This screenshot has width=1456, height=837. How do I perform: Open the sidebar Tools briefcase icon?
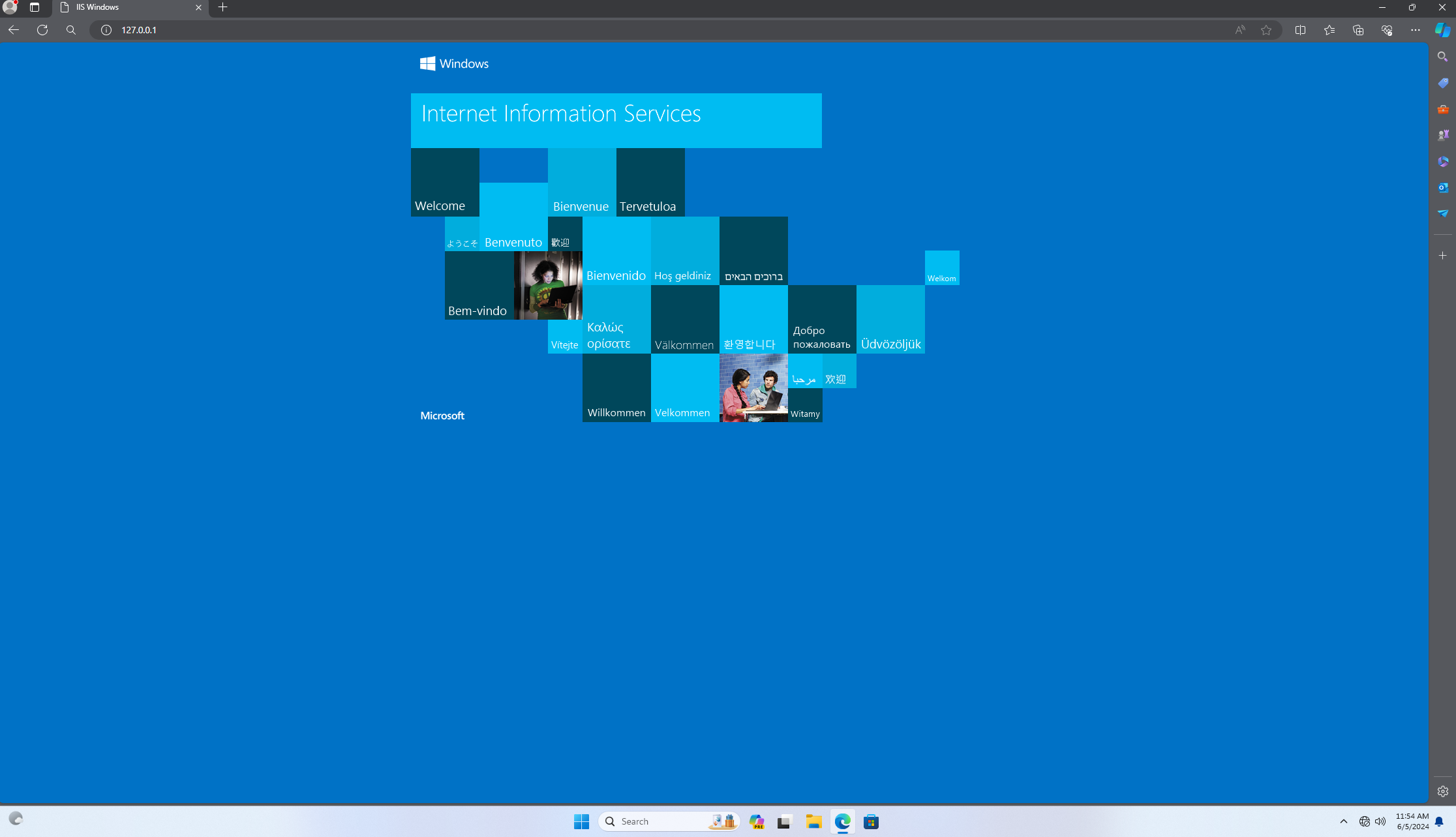(1443, 109)
